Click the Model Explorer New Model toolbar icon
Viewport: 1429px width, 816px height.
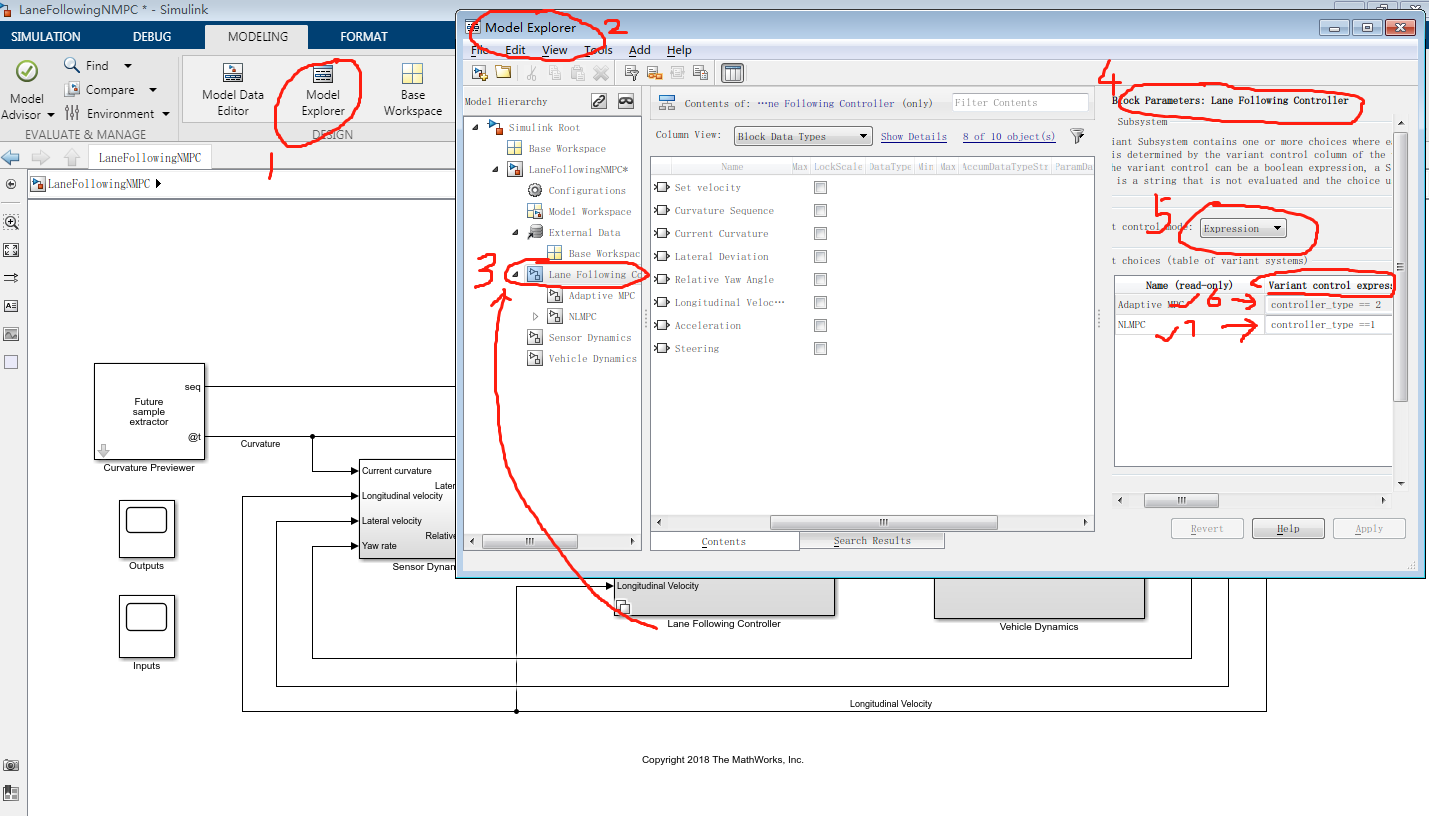(480, 72)
